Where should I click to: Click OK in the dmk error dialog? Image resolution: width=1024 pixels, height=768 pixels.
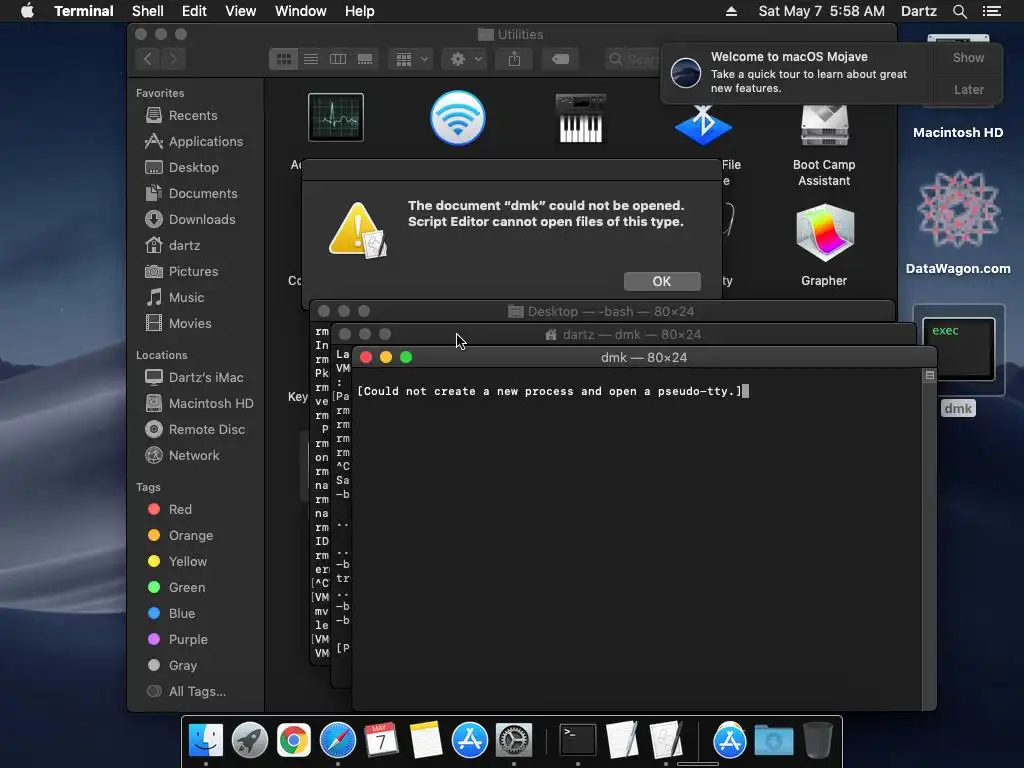662,281
